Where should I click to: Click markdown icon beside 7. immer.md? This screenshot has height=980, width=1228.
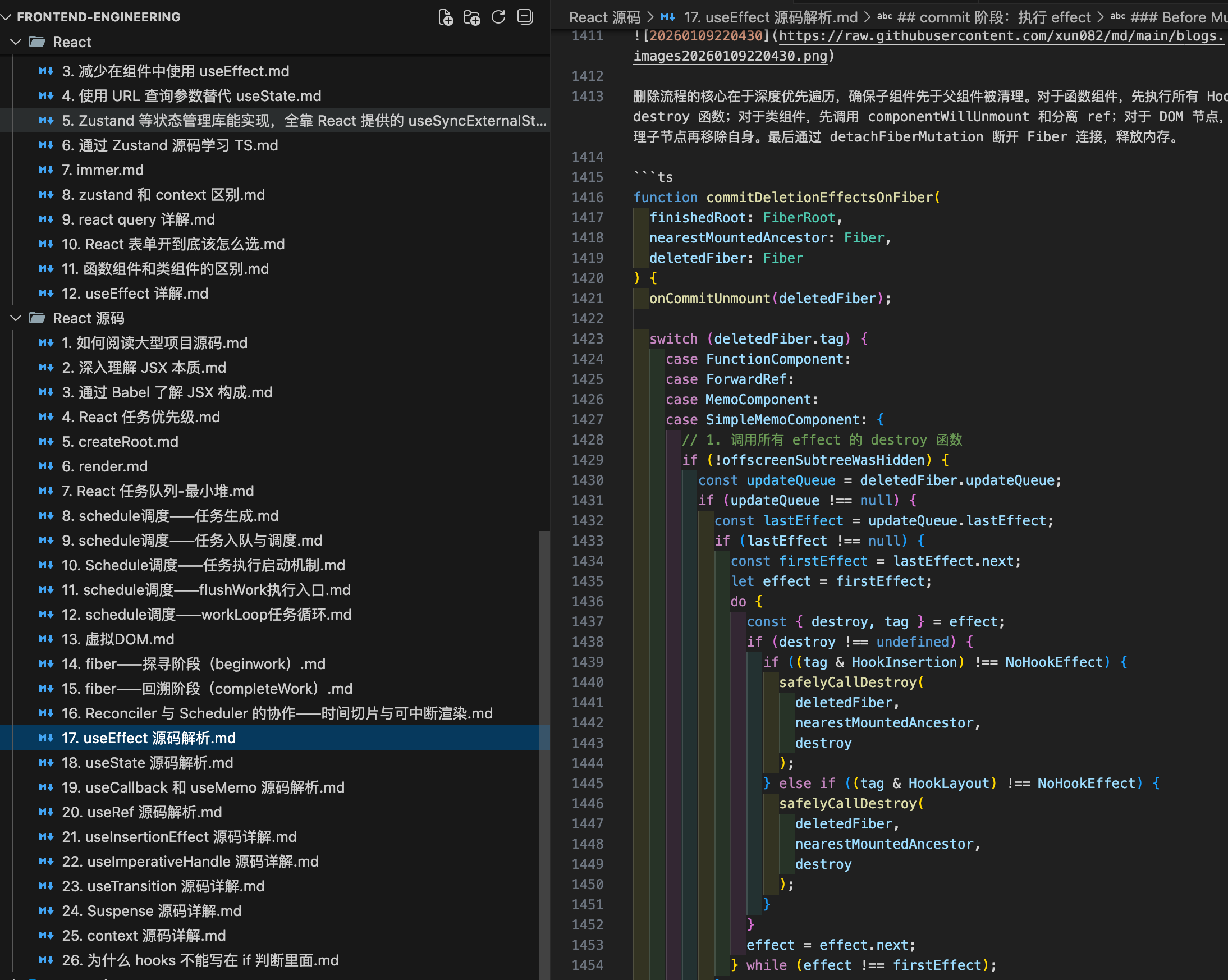tap(46, 170)
